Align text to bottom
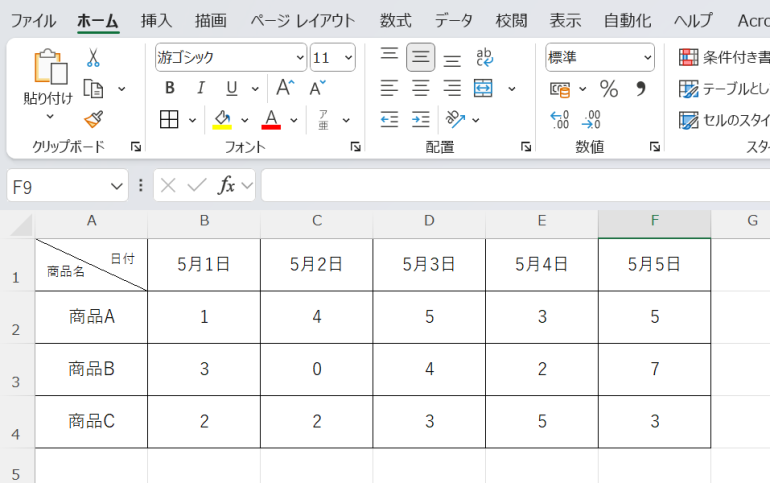 (452, 60)
